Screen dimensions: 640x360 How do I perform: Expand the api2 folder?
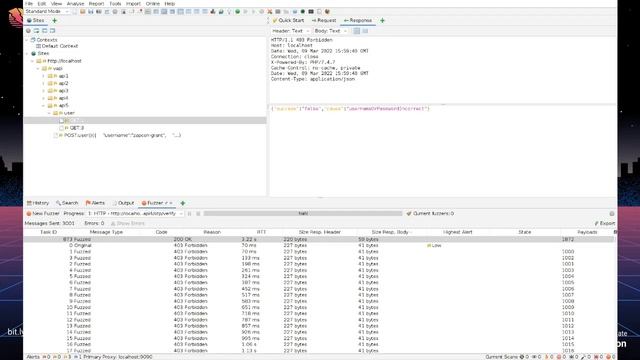click(44, 83)
